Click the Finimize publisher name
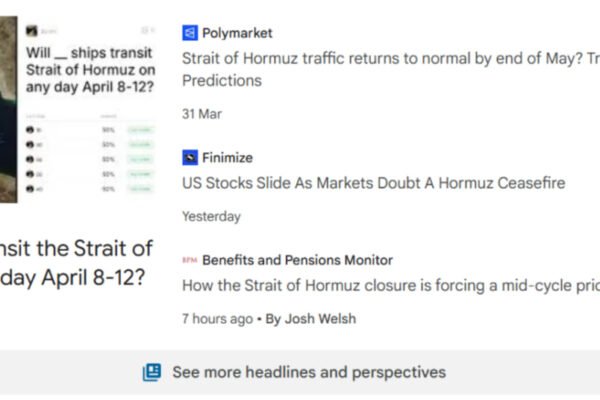 [x=227, y=157]
